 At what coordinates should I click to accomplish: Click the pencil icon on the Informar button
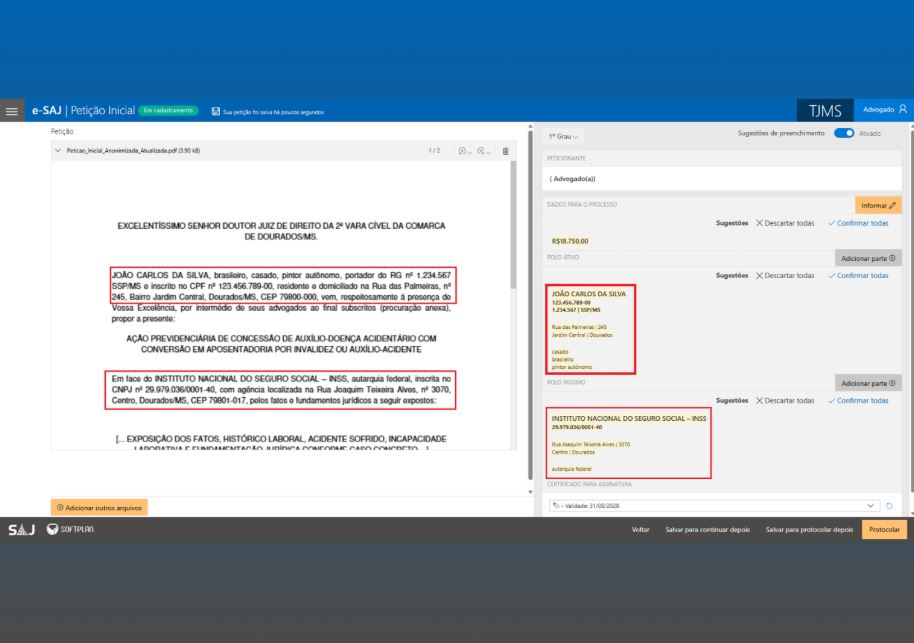pyautogui.click(x=893, y=203)
